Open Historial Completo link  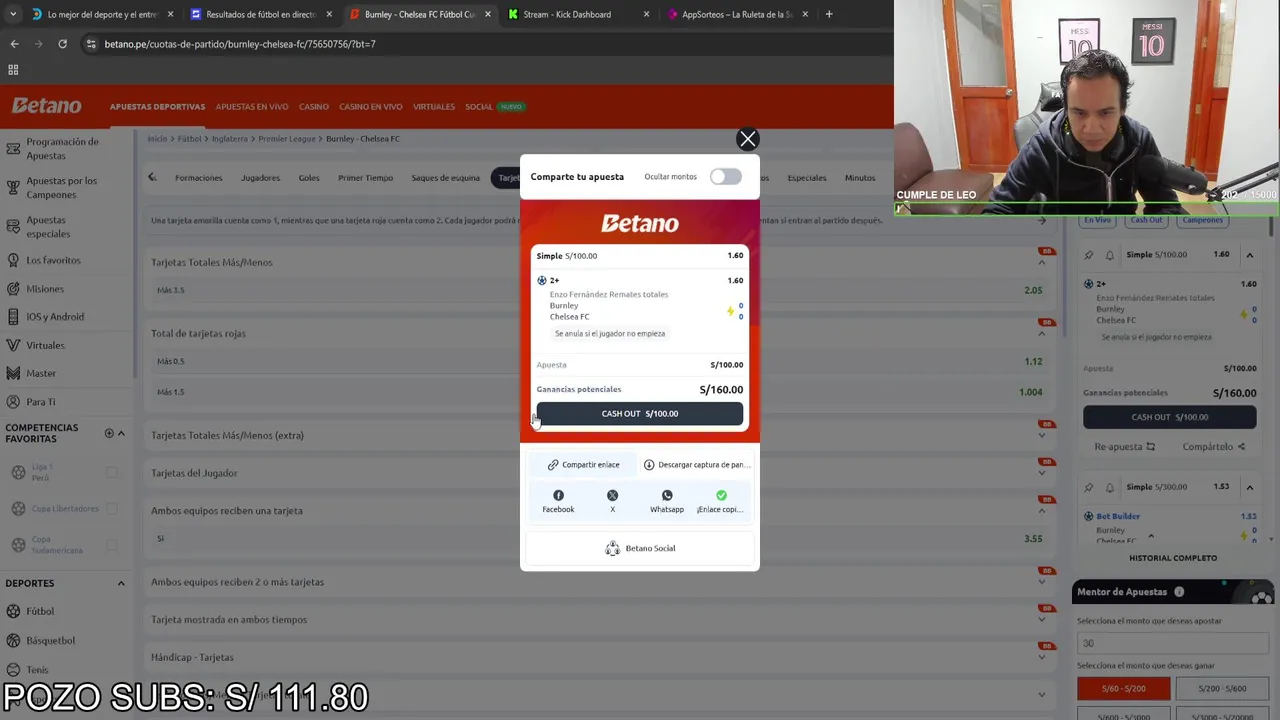pos(1173,558)
